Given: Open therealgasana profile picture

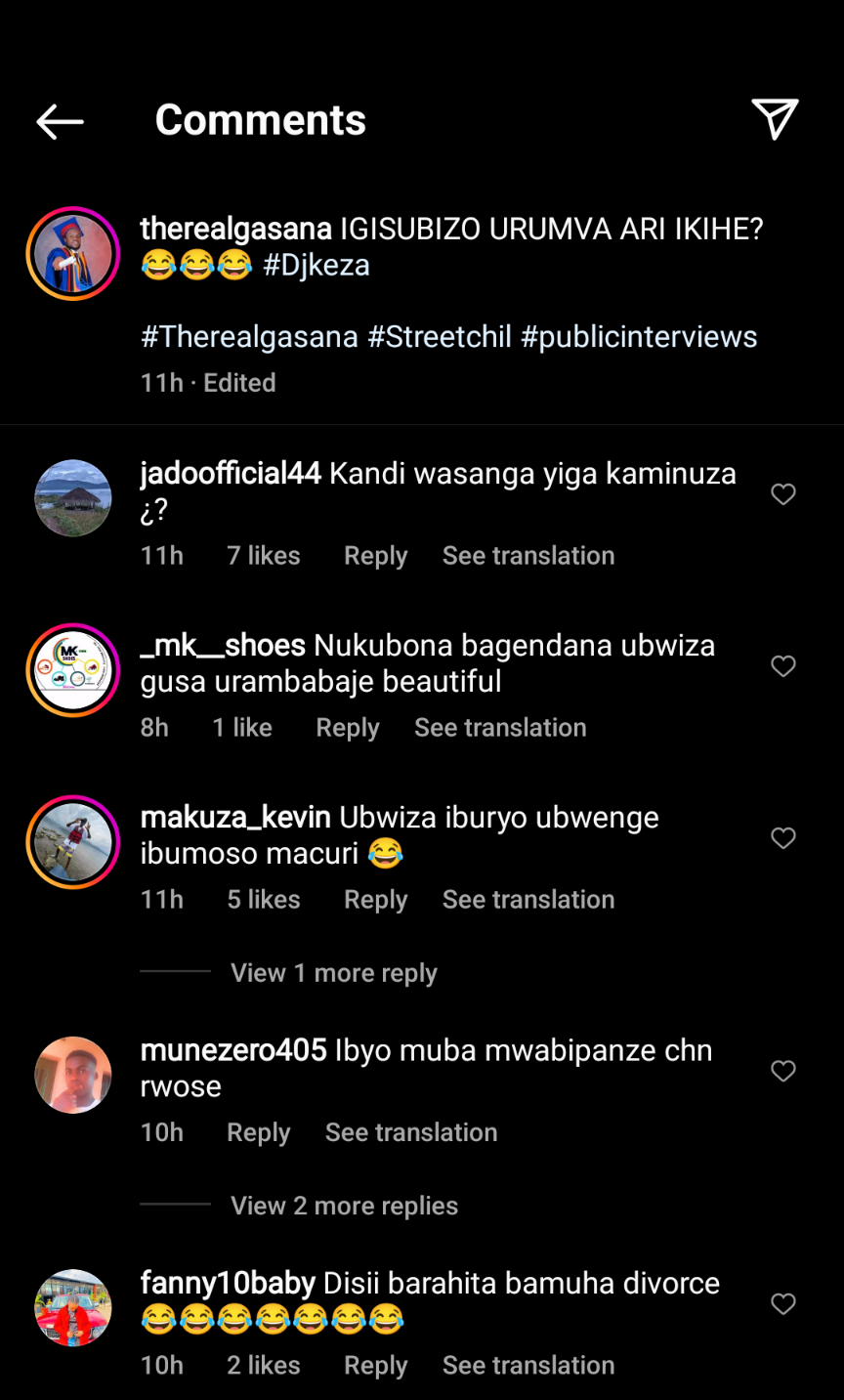Looking at the screenshot, I should click(73, 253).
